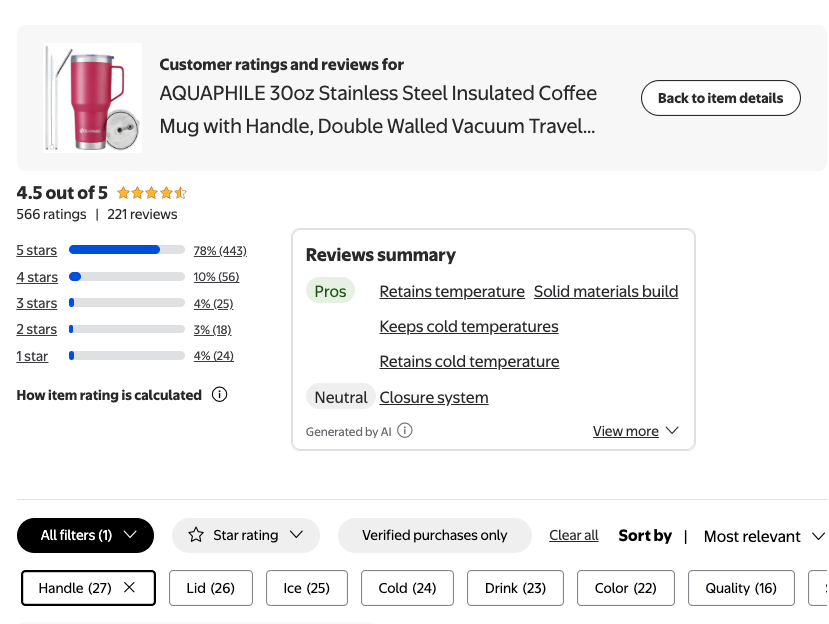The image size is (829, 624).
Task: Open the Retains temperature pros link
Action: [452, 292]
